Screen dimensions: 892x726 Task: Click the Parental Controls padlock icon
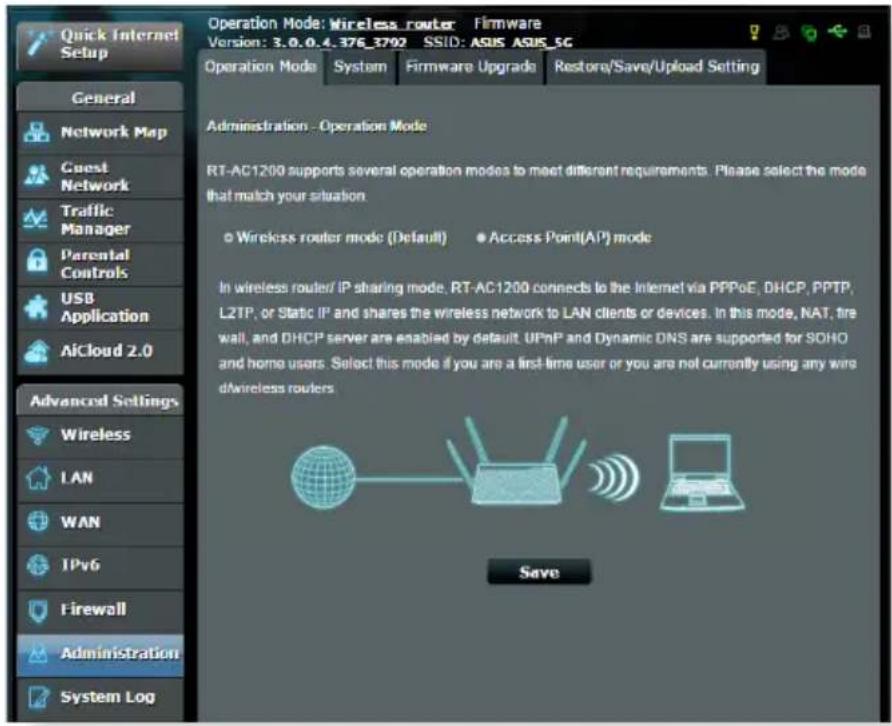click(37, 261)
